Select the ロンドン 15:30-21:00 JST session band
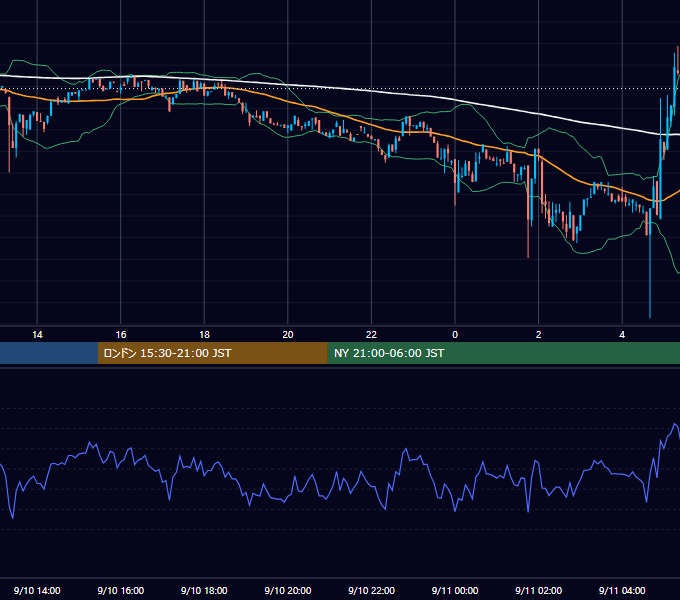Viewport: 680px width, 600px height. 212,353
